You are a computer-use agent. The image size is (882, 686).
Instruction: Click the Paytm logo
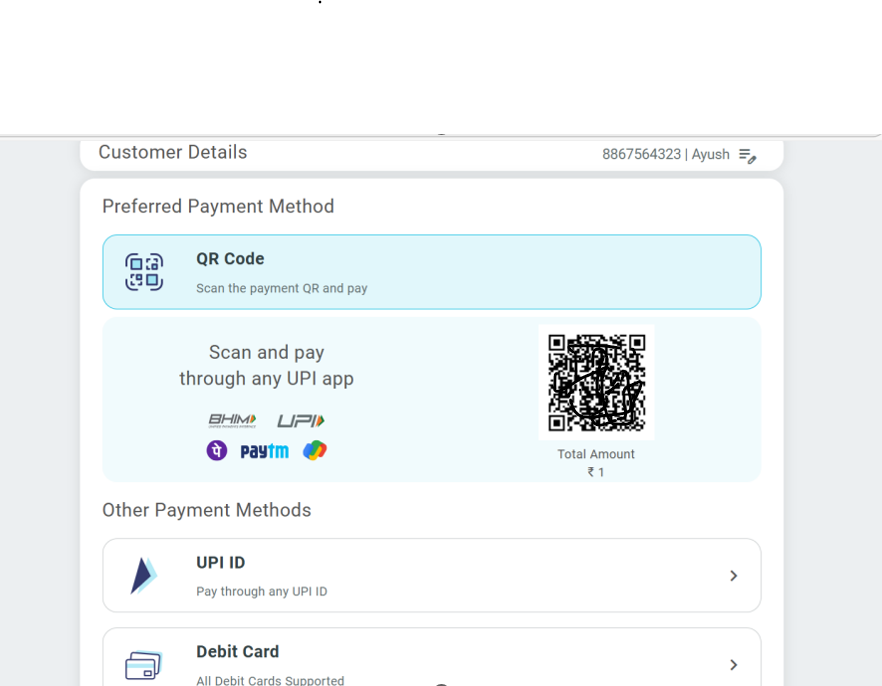[264, 451]
